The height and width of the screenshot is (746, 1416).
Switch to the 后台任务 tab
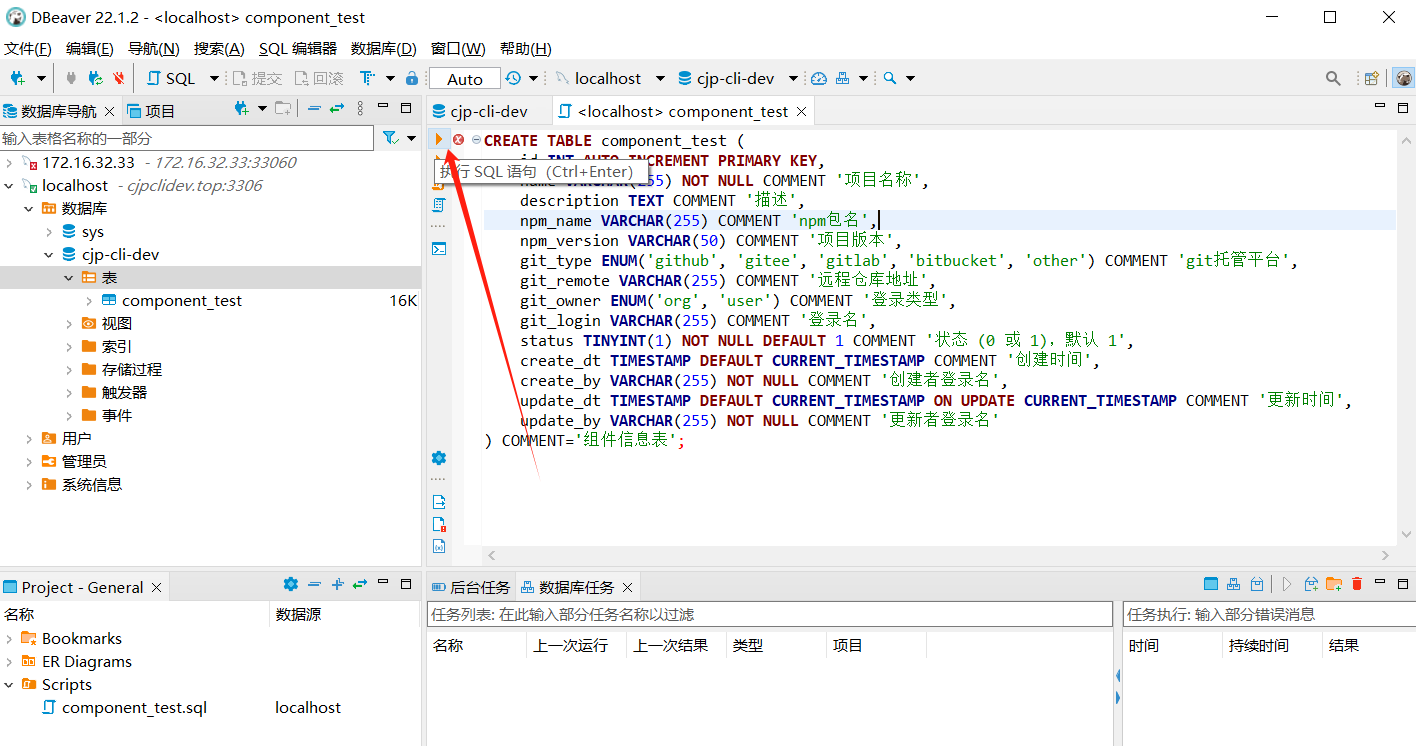470,587
